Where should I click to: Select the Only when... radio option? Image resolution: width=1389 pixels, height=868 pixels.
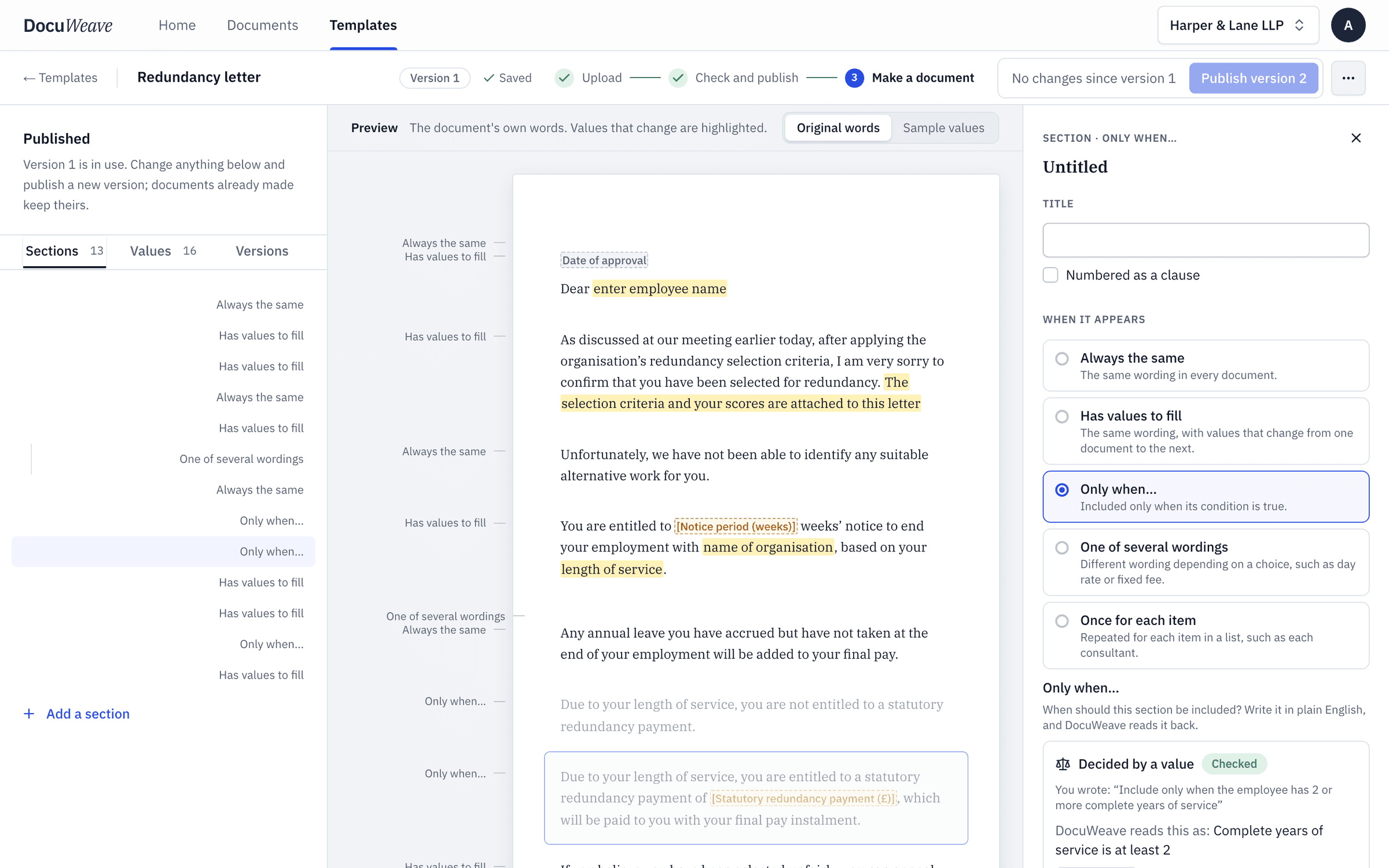1061,490
